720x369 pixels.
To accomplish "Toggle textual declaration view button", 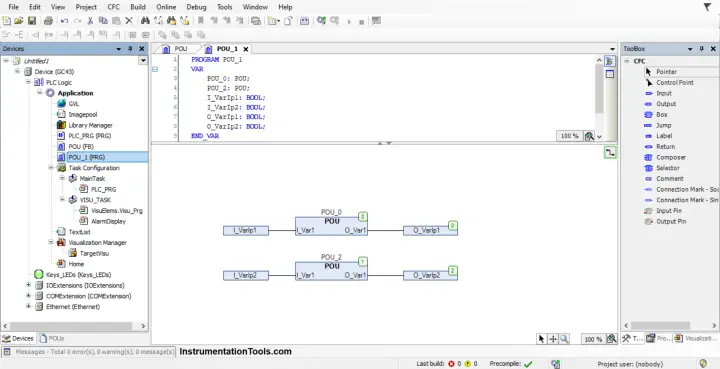I will (610, 61).
